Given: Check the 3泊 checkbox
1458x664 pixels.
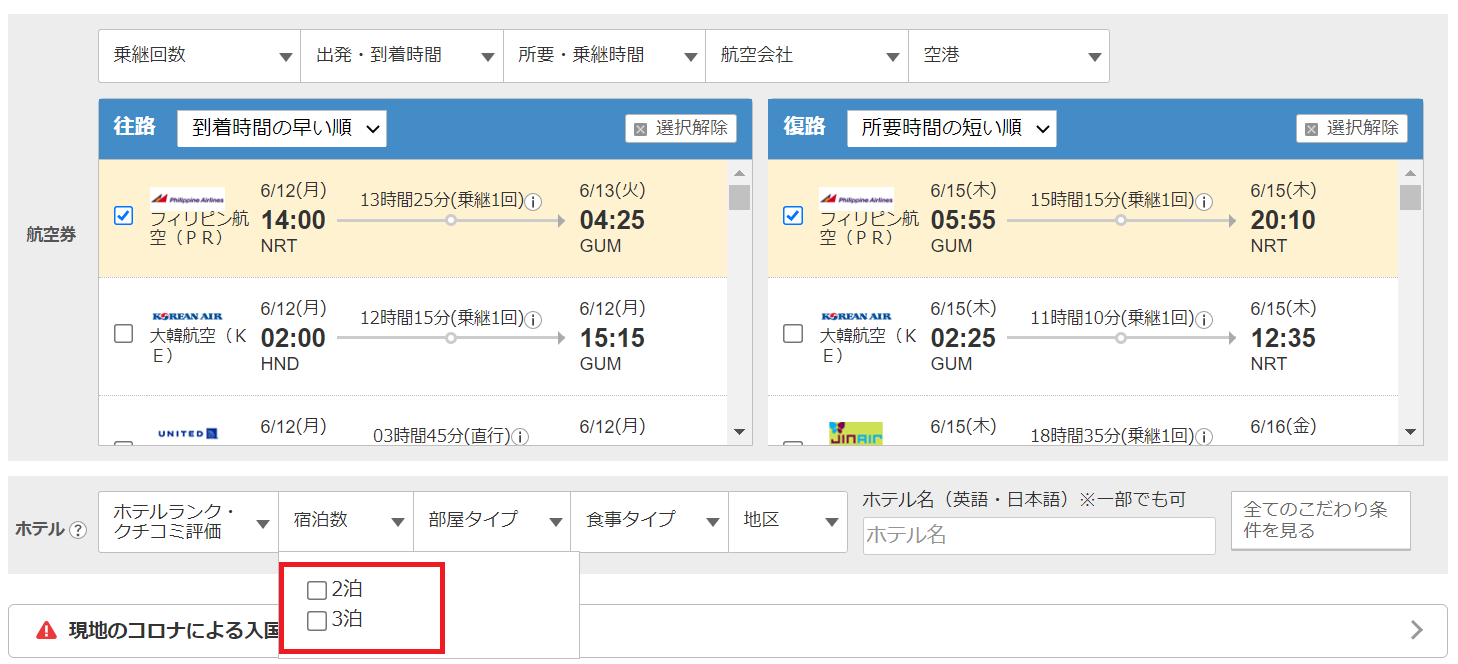Looking at the screenshot, I should [317, 621].
